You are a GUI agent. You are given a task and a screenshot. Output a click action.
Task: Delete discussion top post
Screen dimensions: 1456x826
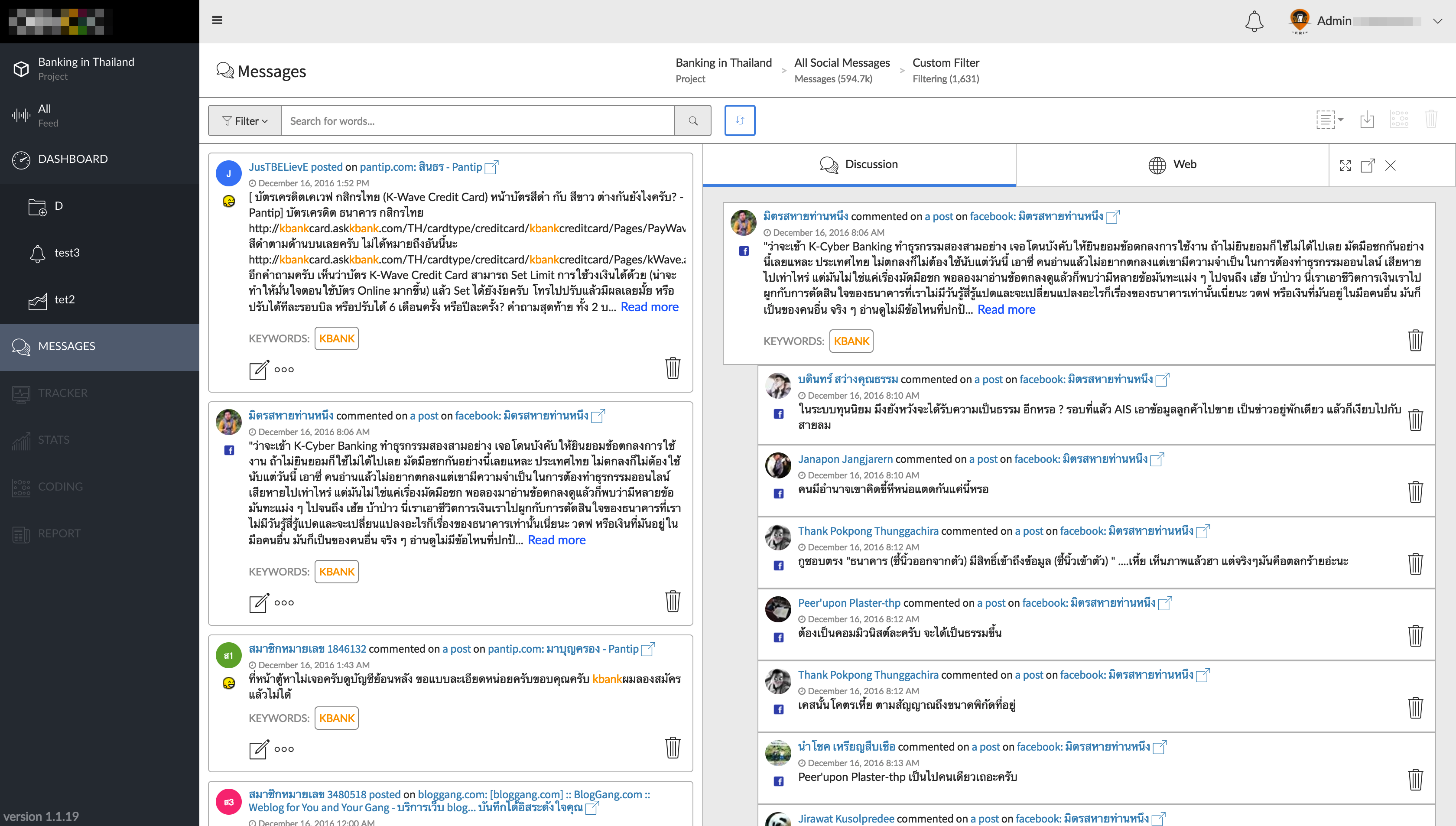[1415, 340]
